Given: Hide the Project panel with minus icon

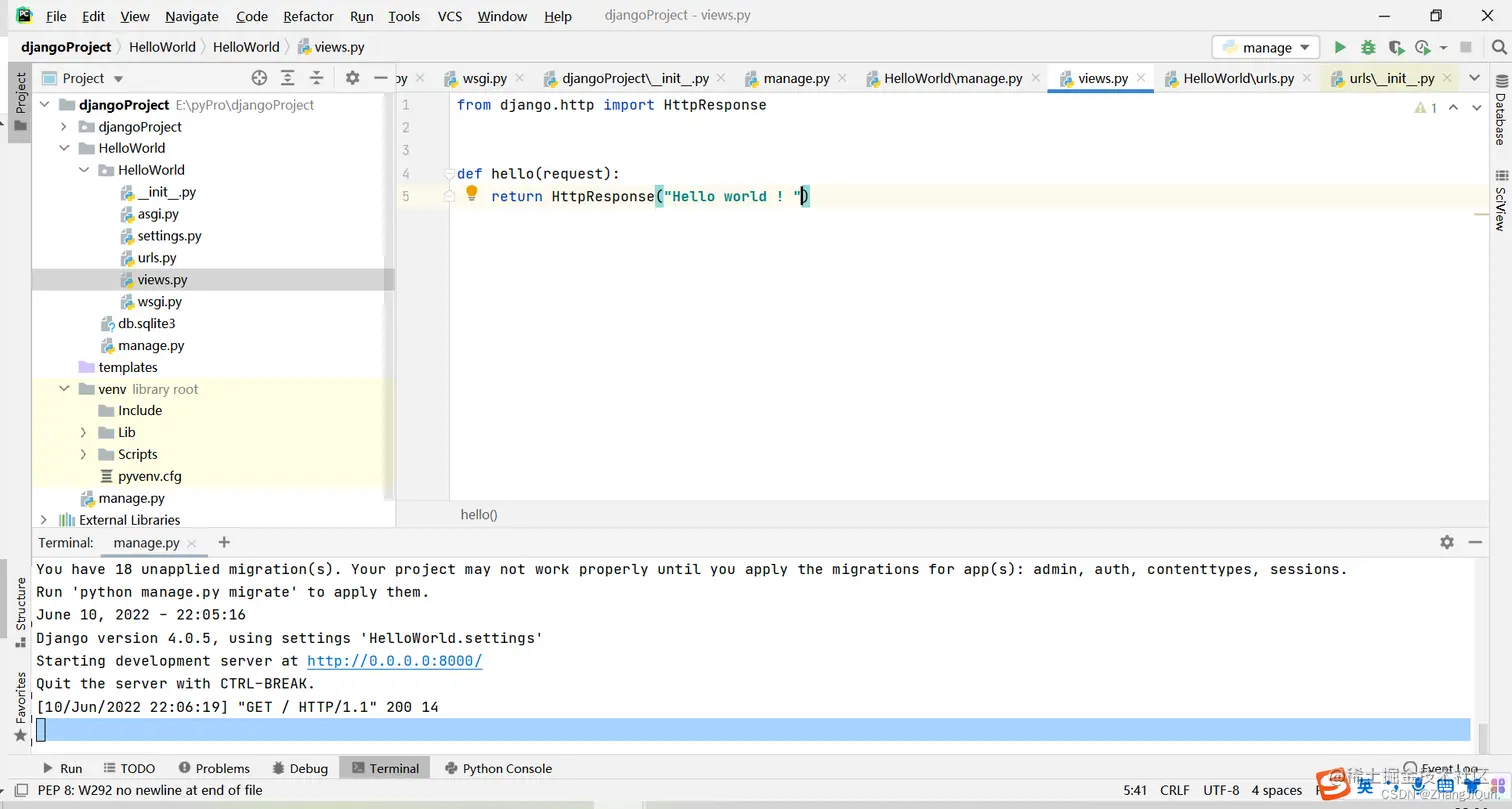Looking at the screenshot, I should point(380,78).
